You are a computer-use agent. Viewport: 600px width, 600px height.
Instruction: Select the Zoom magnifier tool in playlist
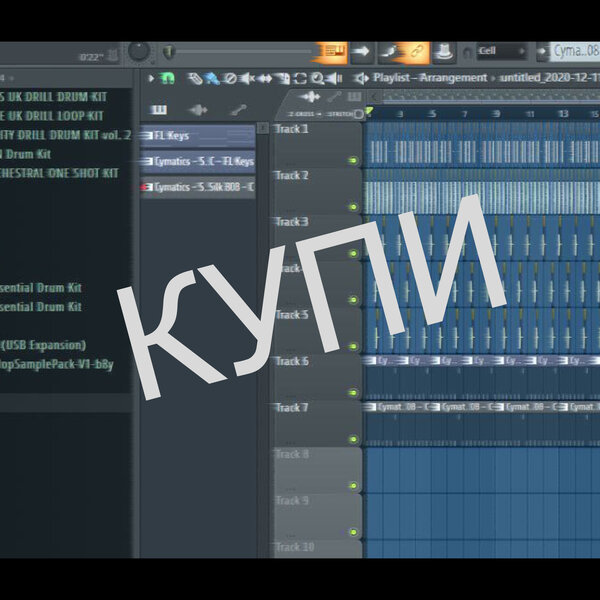[317, 78]
